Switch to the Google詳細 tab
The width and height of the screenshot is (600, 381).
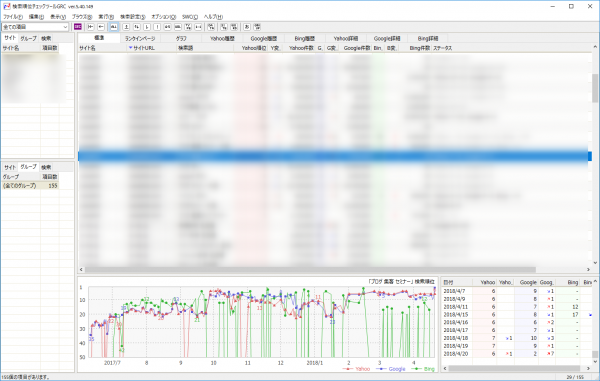pyautogui.click(x=387, y=38)
